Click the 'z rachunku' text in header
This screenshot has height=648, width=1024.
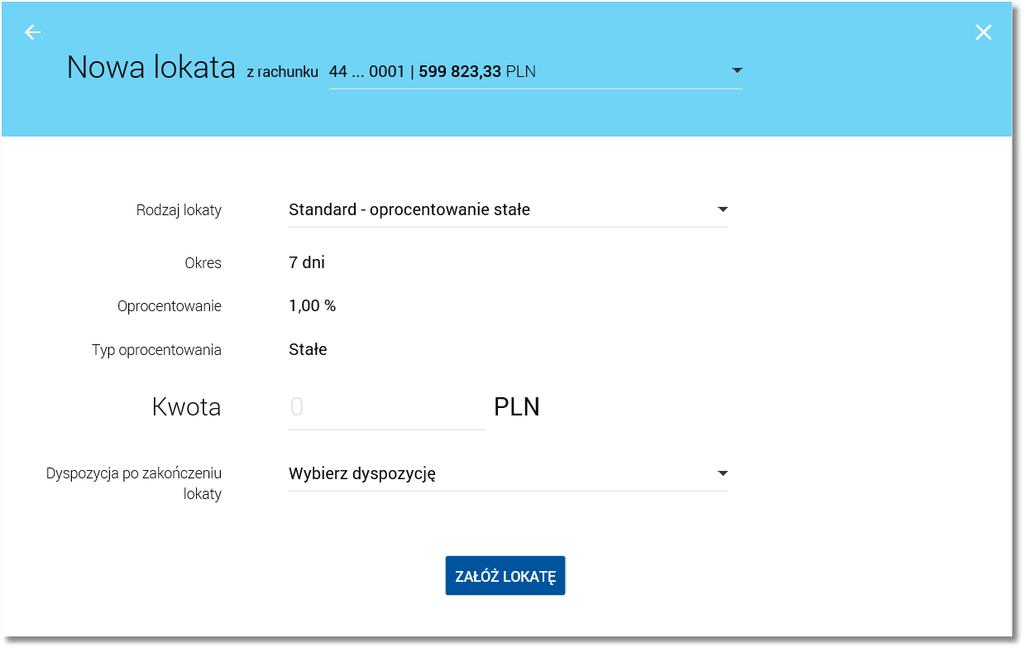coord(282,72)
